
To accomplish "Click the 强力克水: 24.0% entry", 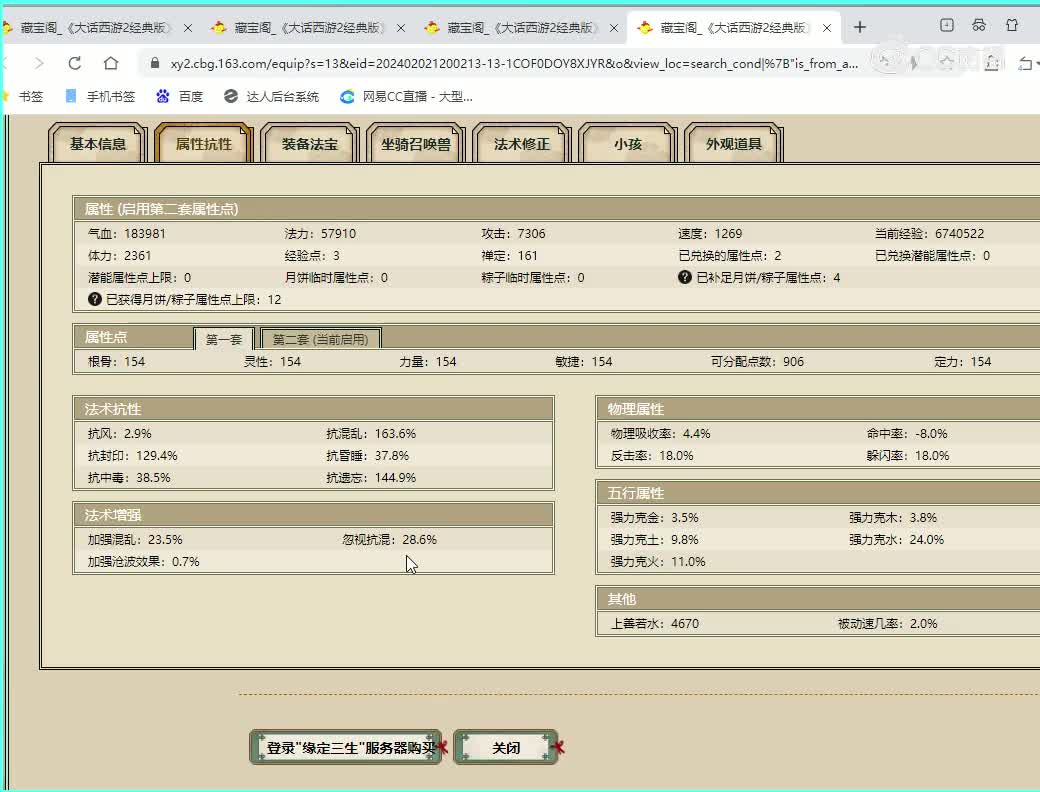I will coord(896,539).
